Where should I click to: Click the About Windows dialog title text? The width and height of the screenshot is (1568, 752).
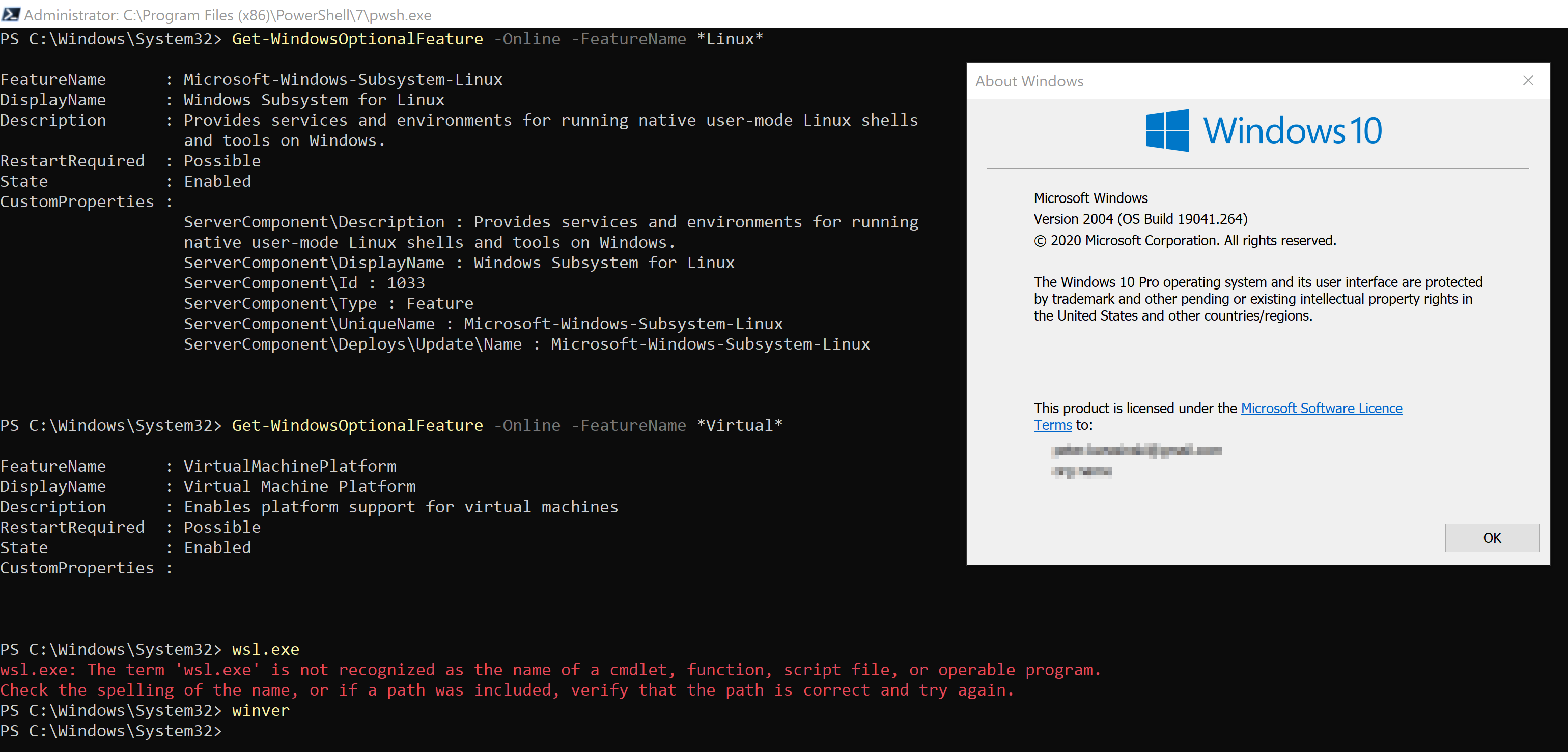1029,80
